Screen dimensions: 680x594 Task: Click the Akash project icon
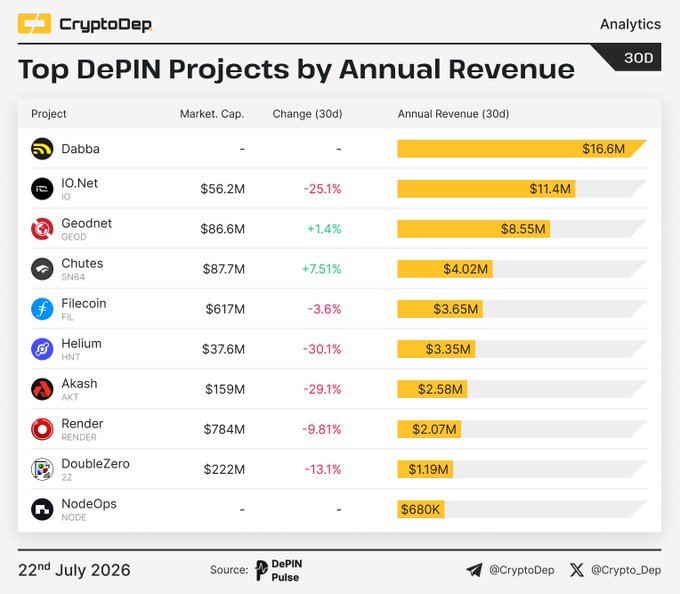pos(42,389)
